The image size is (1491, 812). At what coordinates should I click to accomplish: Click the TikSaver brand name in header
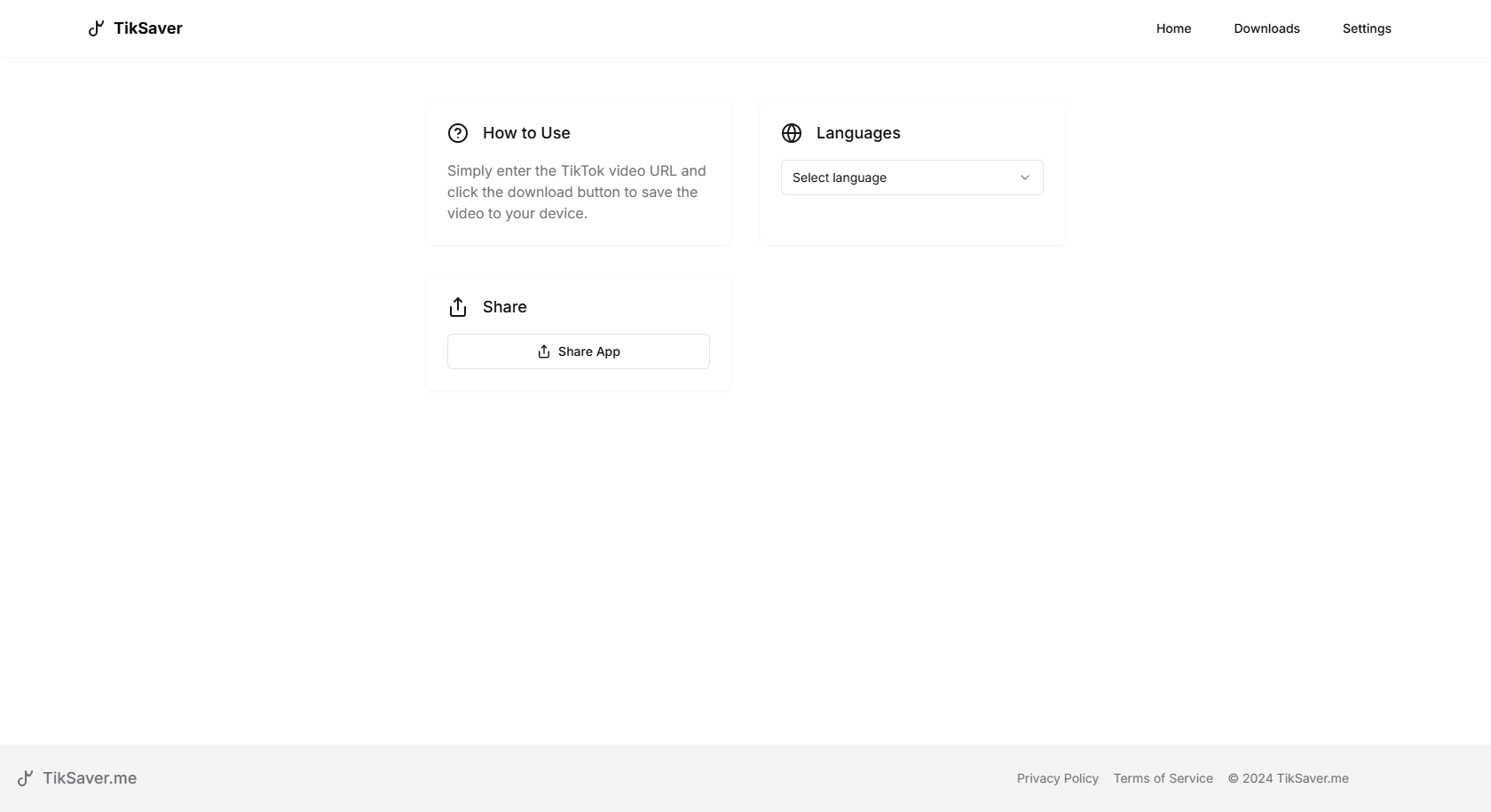(x=148, y=28)
